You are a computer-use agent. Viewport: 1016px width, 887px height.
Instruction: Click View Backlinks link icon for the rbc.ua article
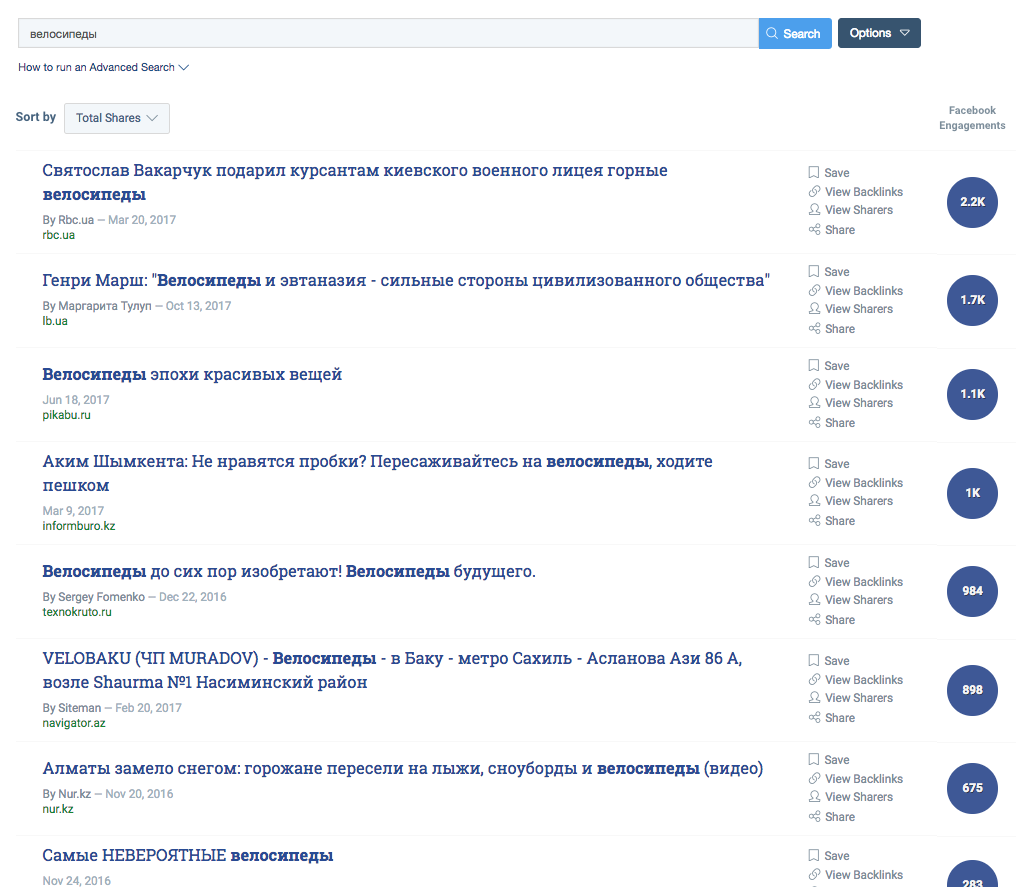coord(814,191)
